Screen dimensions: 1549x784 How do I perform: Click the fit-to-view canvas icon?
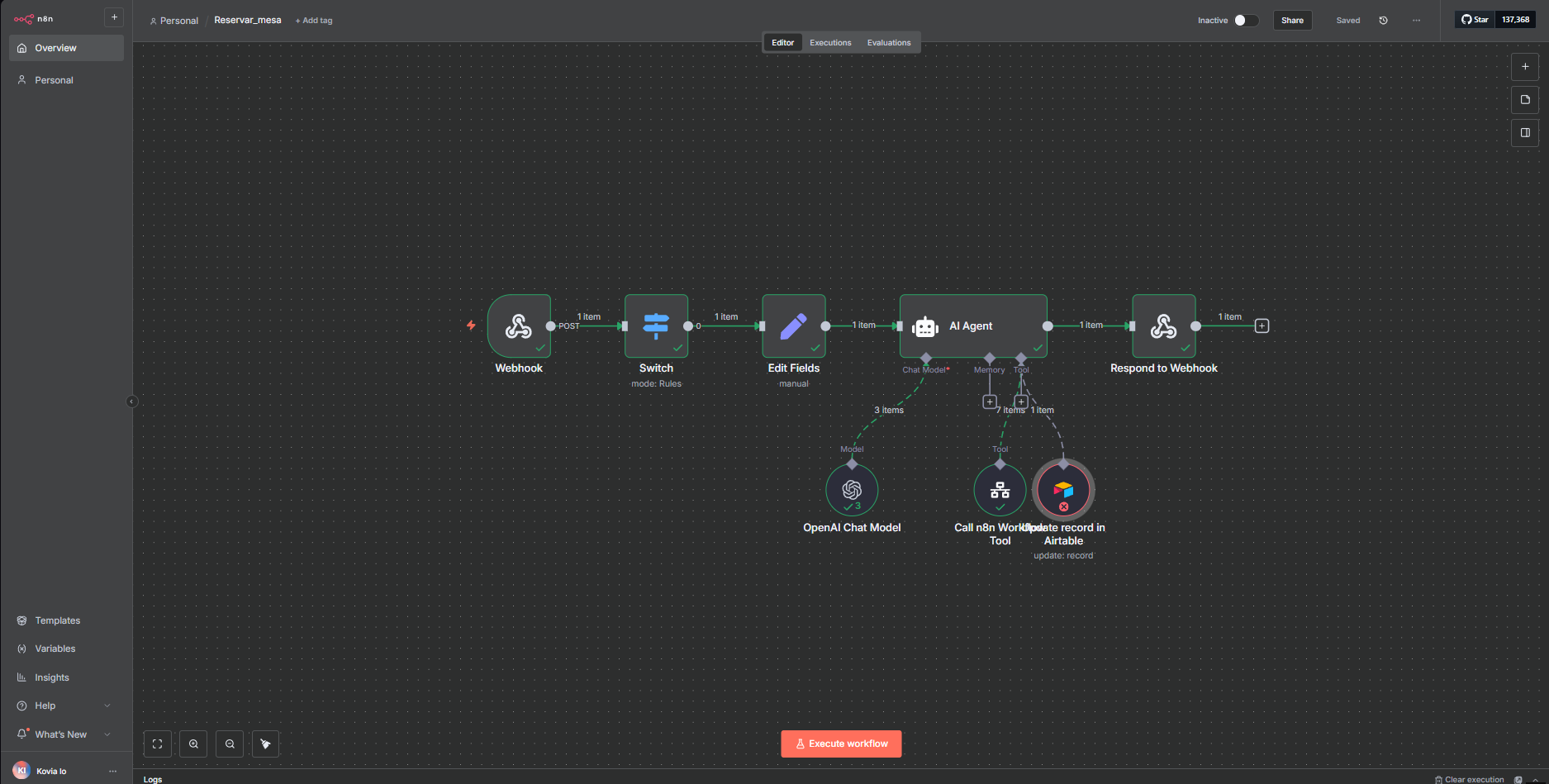(x=158, y=744)
